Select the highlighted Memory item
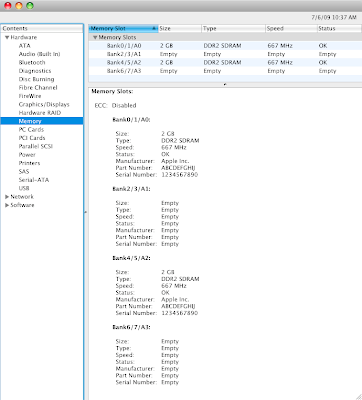 tap(42, 121)
